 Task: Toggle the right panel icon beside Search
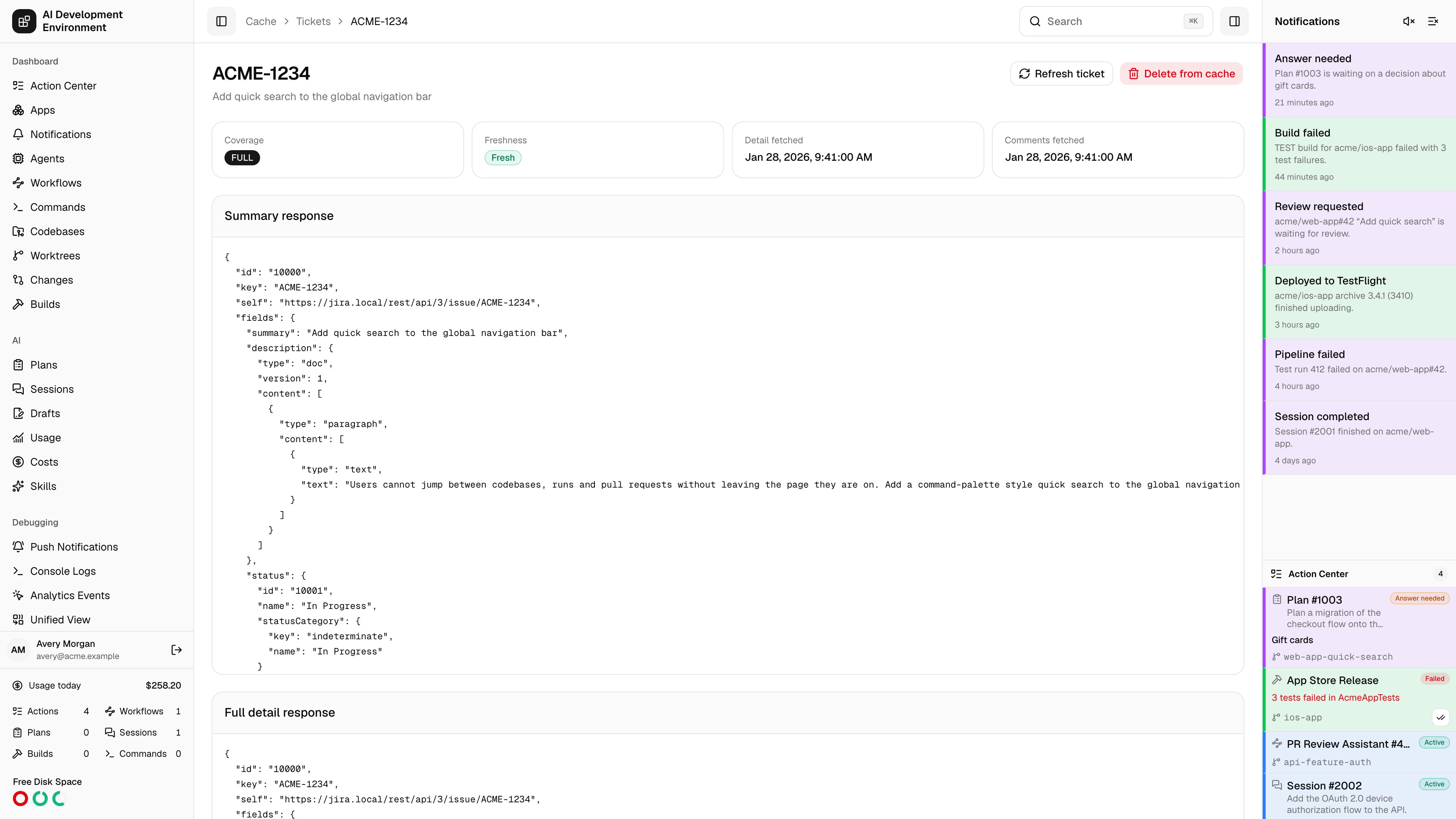(x=1235, y=22)
